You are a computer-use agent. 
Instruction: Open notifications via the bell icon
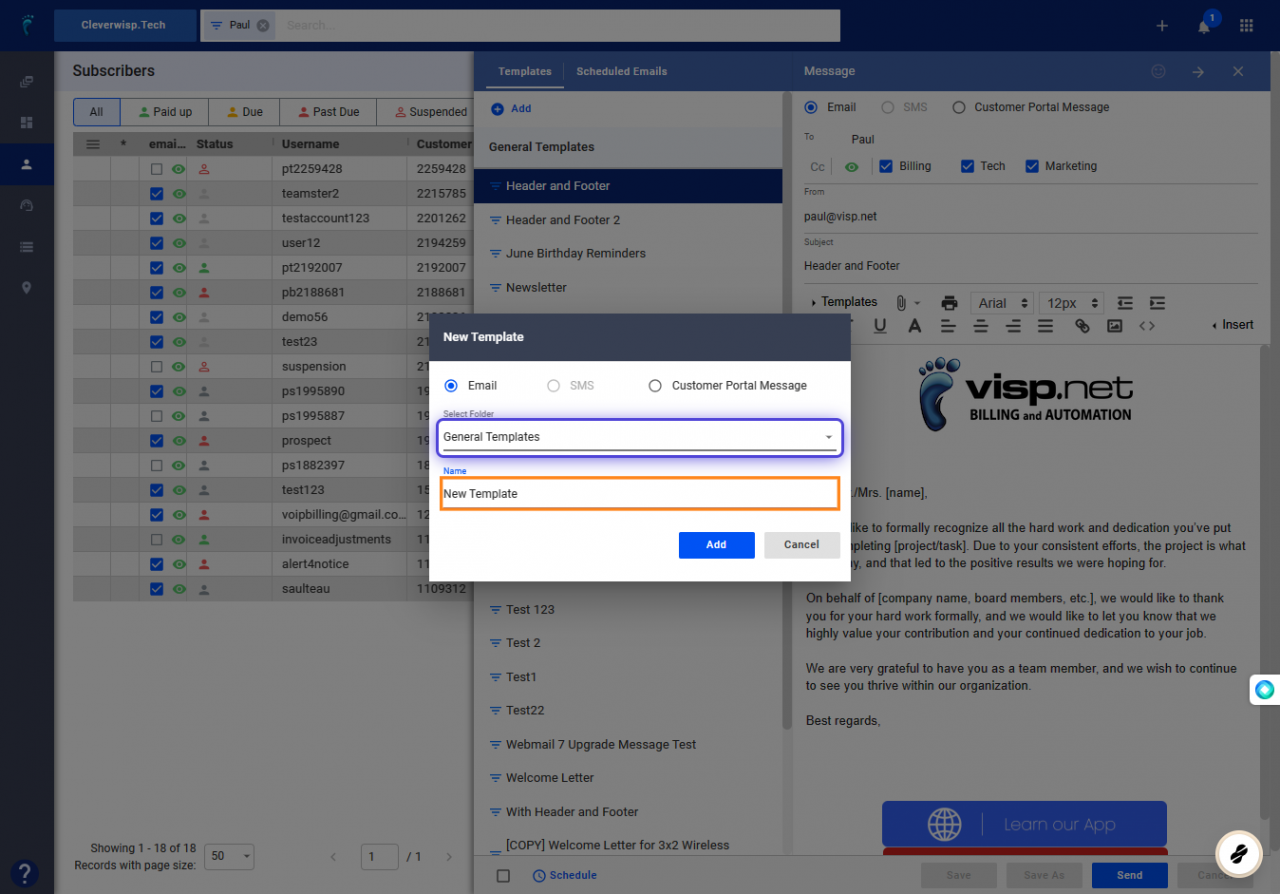[x=1203, y=25]
